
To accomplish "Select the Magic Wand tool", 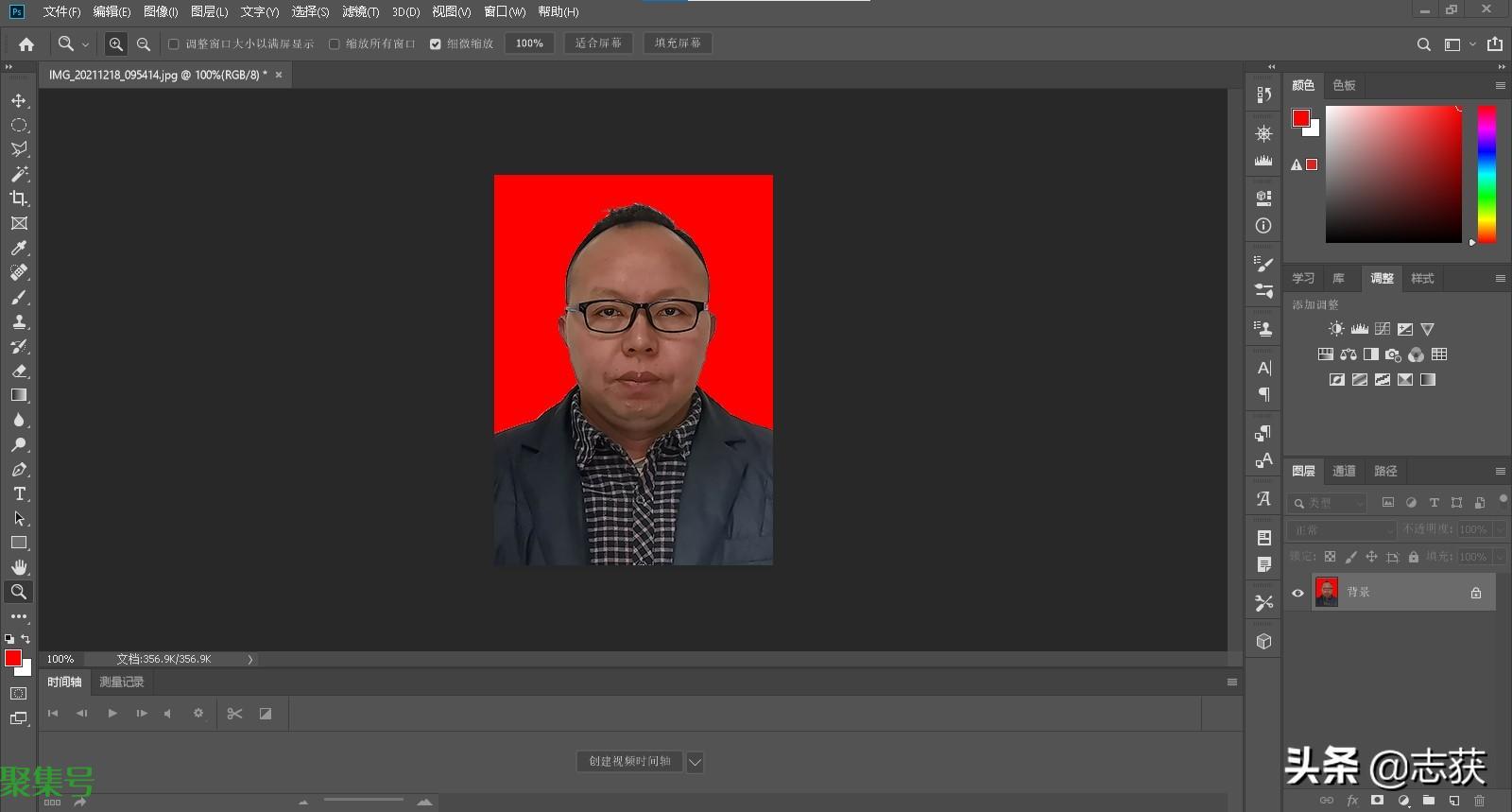I will (19, 174).
